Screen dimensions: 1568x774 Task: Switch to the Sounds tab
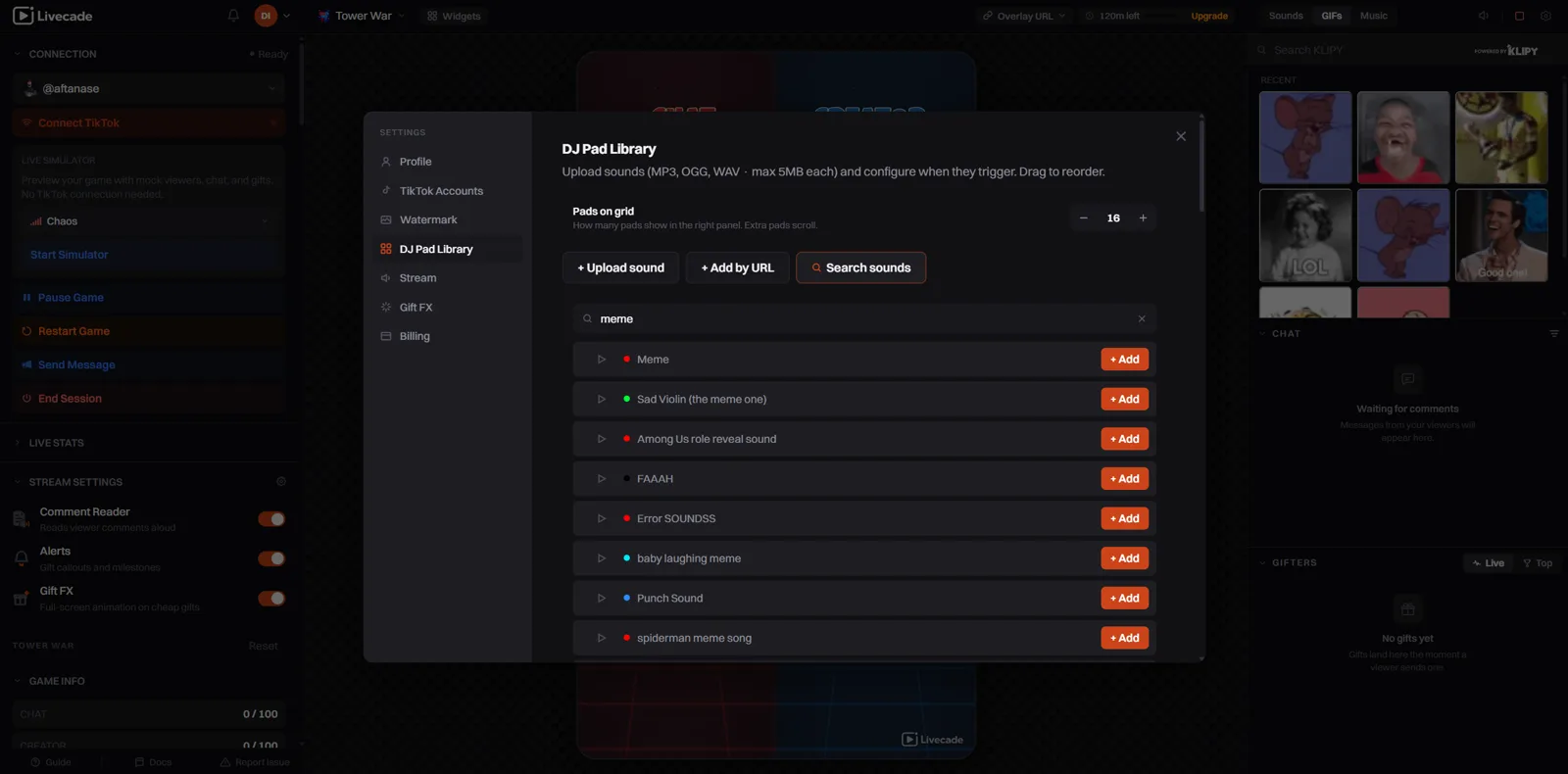(x=1286, y=16)
